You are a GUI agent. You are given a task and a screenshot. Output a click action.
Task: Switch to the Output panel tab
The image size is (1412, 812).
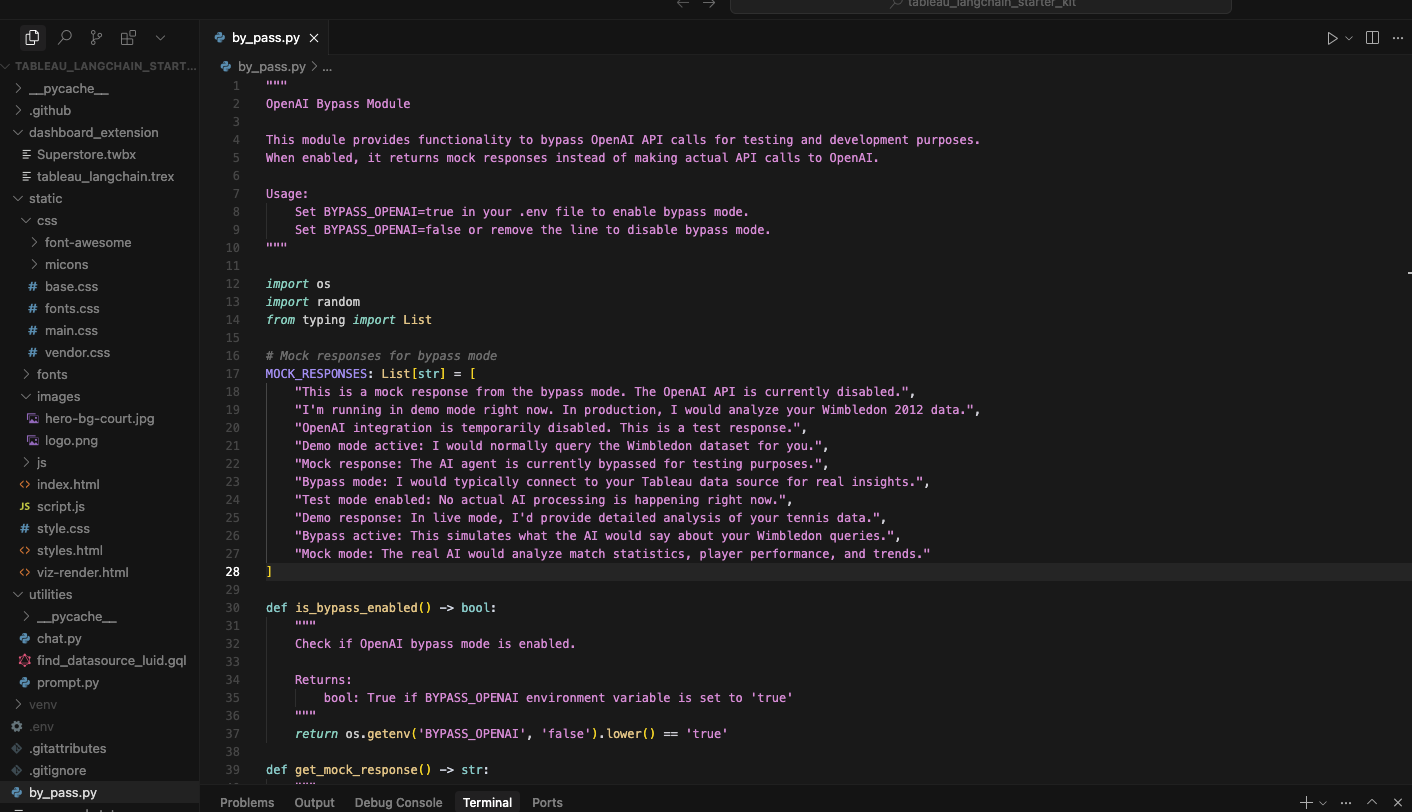tap(314, 802)
